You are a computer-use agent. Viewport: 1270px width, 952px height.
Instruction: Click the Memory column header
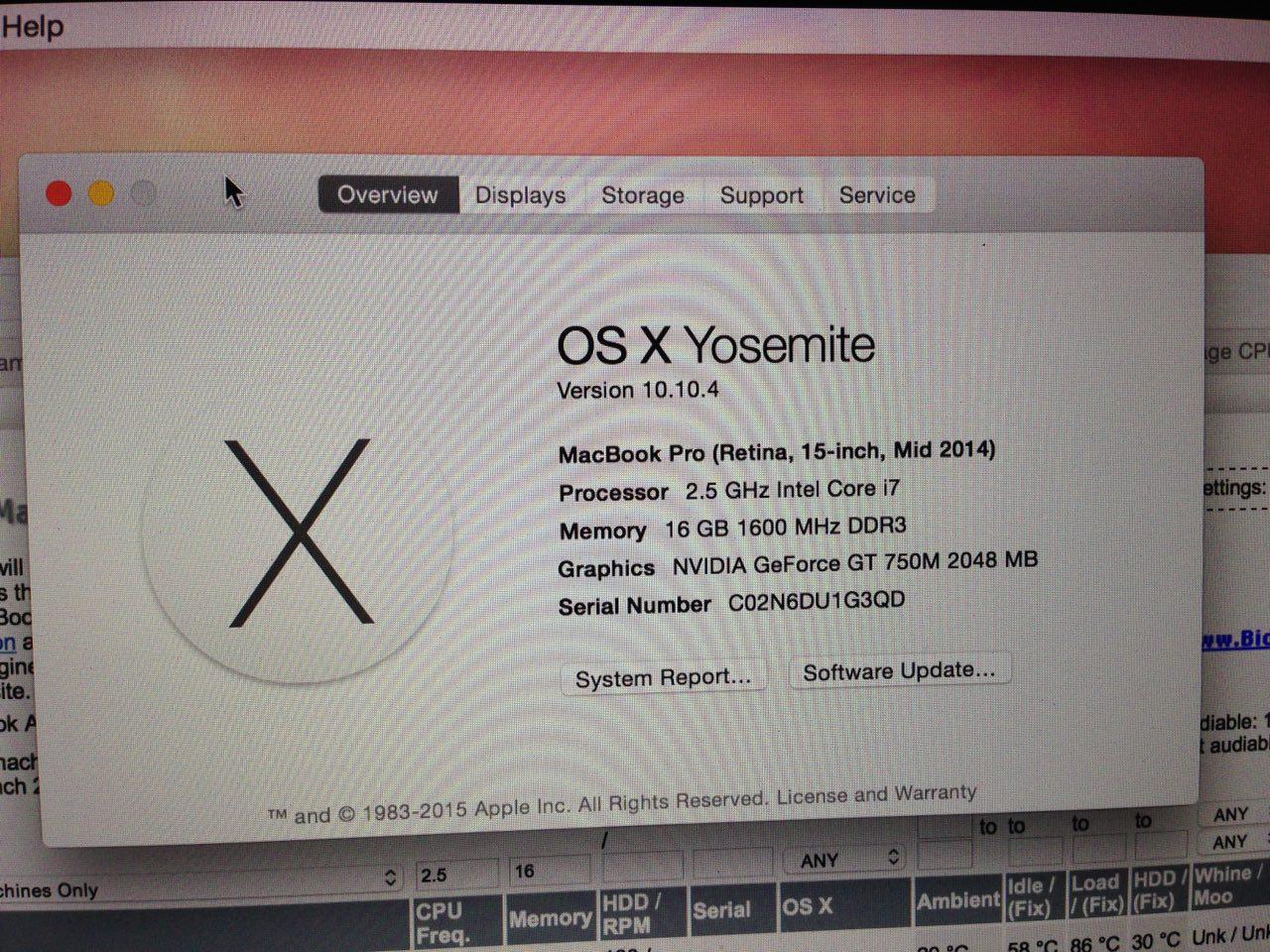[x=551, y=918]
